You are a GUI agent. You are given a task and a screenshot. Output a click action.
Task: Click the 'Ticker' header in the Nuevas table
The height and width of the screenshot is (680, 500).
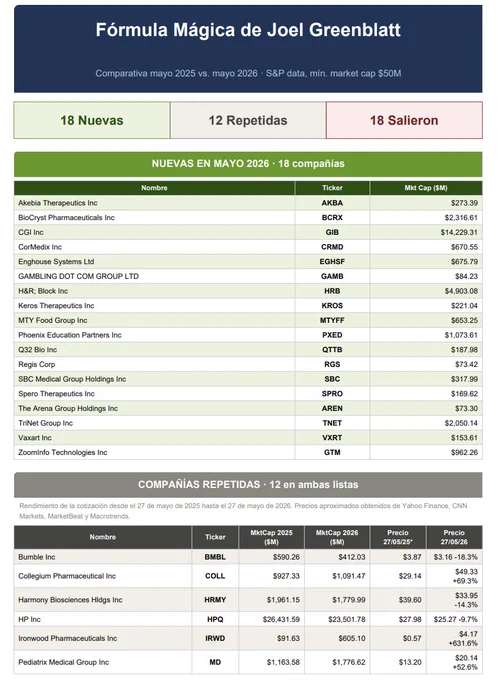pyautogui.click(x=332, y=188)
